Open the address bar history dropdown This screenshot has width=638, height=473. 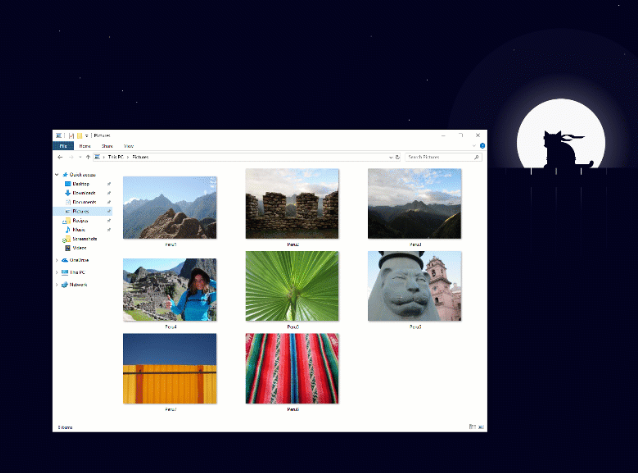(x=391, y=157)
